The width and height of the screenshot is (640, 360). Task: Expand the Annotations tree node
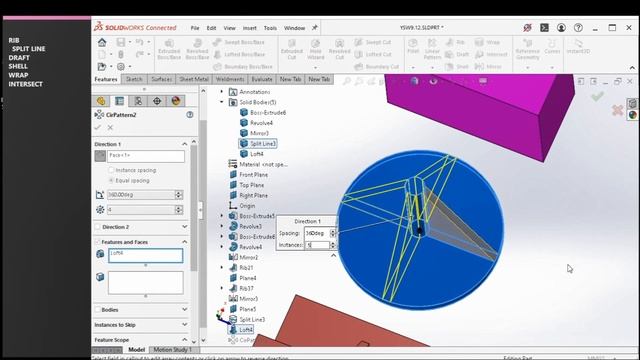[x=222, y=92]
